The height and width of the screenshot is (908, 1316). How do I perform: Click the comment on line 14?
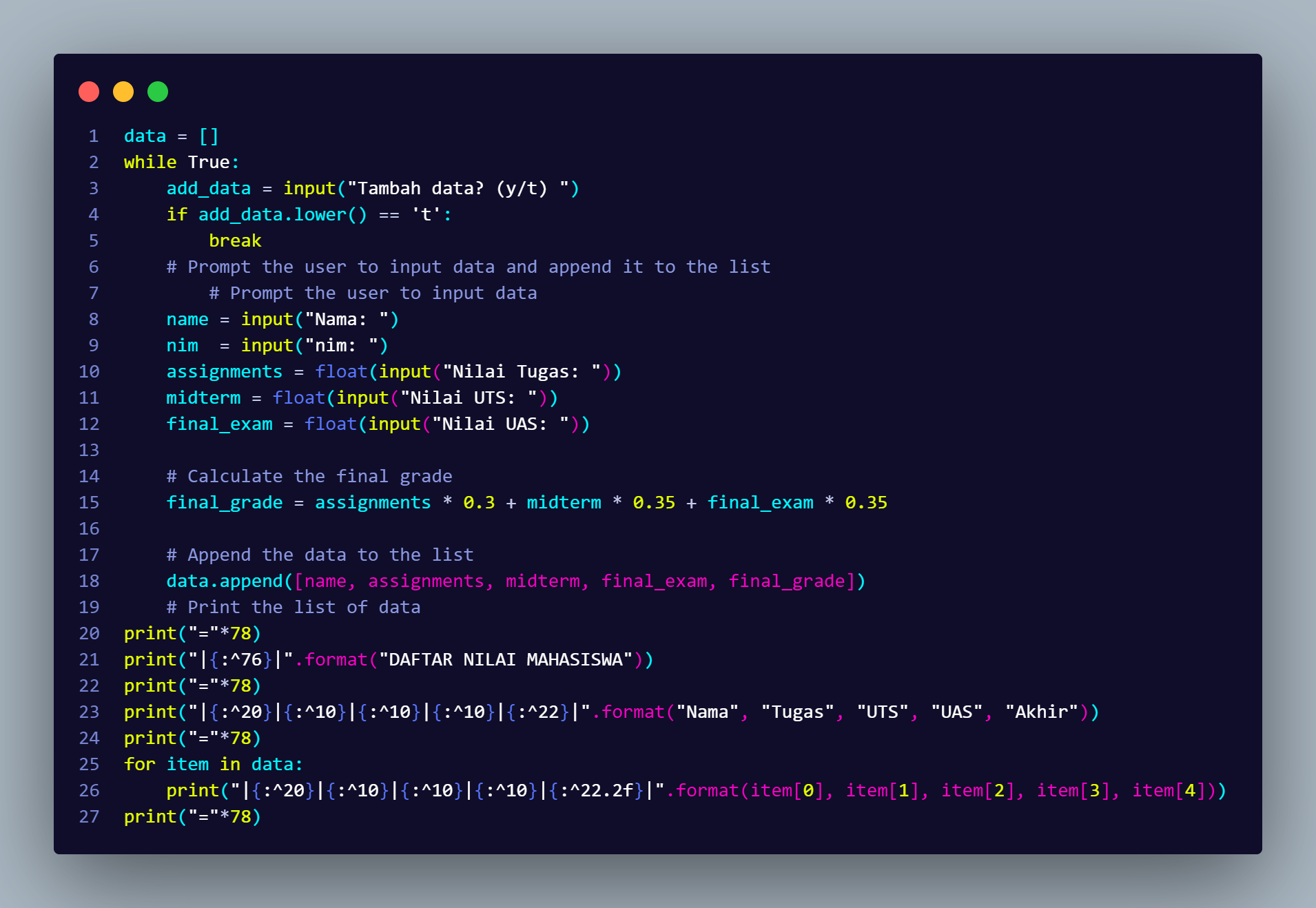tap(309, 476)
